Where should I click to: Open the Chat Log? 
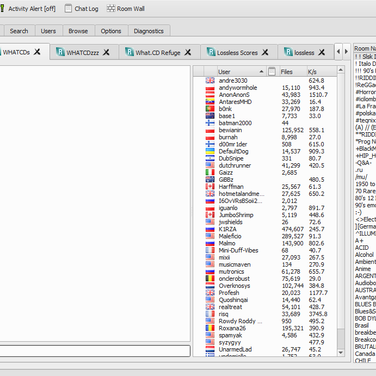point(82,9)
